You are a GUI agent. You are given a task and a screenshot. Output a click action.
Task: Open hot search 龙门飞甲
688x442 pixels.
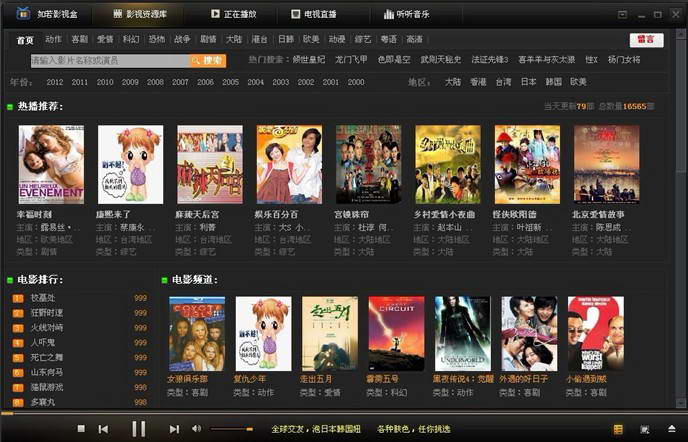pyautogui.click(x=351, y=59)
